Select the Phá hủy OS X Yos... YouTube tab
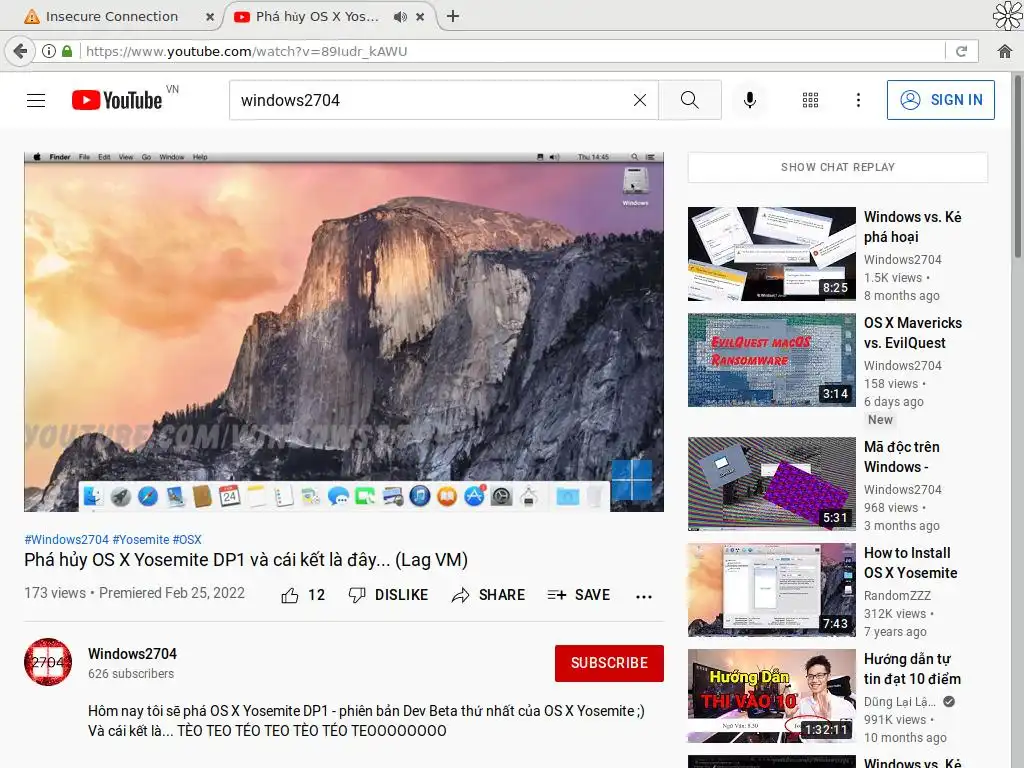The image size is (1024, 768). [317, 16]
